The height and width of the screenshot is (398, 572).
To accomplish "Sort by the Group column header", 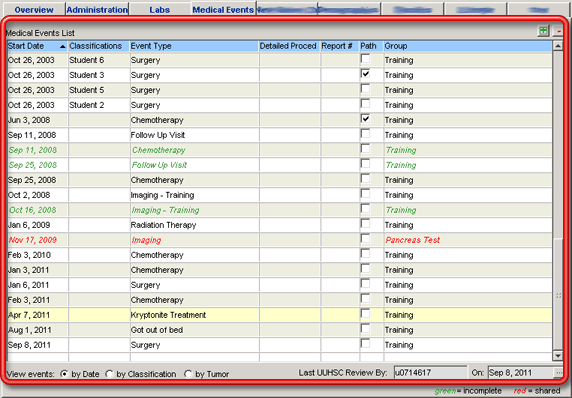I will click(468, 46).
